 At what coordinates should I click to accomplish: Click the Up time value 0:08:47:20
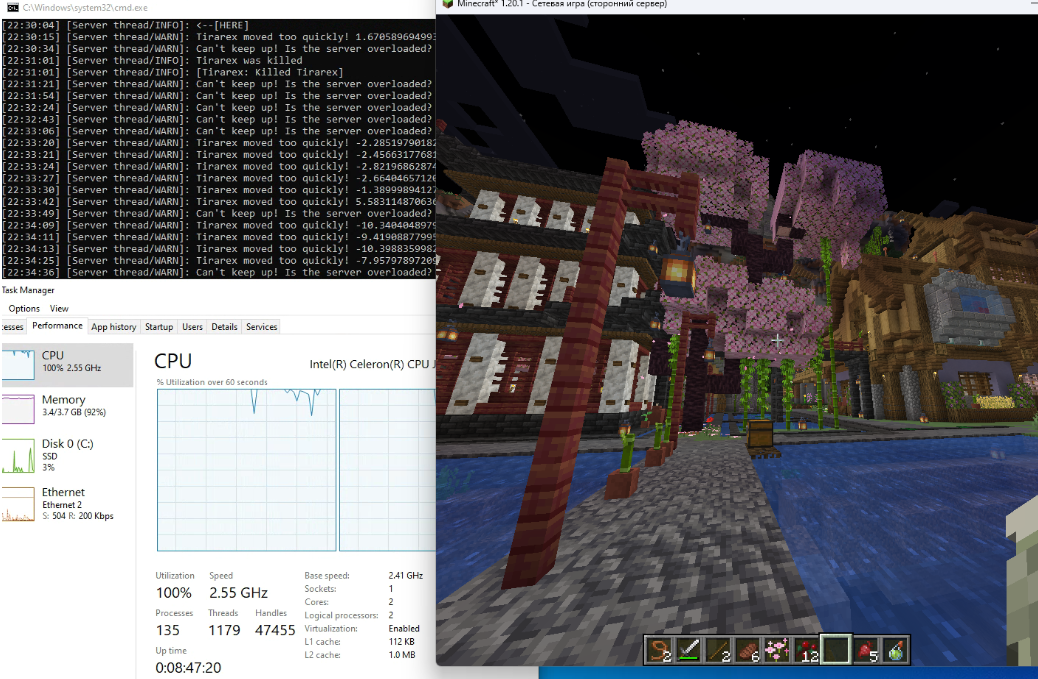tap(188, 668)
